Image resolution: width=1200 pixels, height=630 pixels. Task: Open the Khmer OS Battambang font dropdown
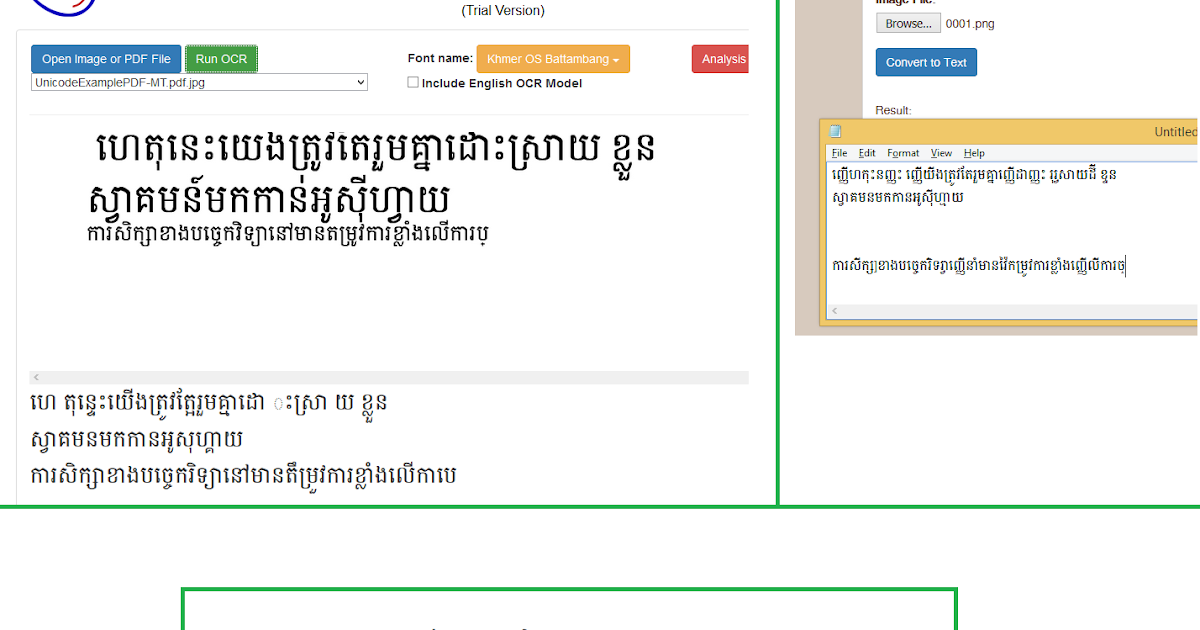(553, 58)
